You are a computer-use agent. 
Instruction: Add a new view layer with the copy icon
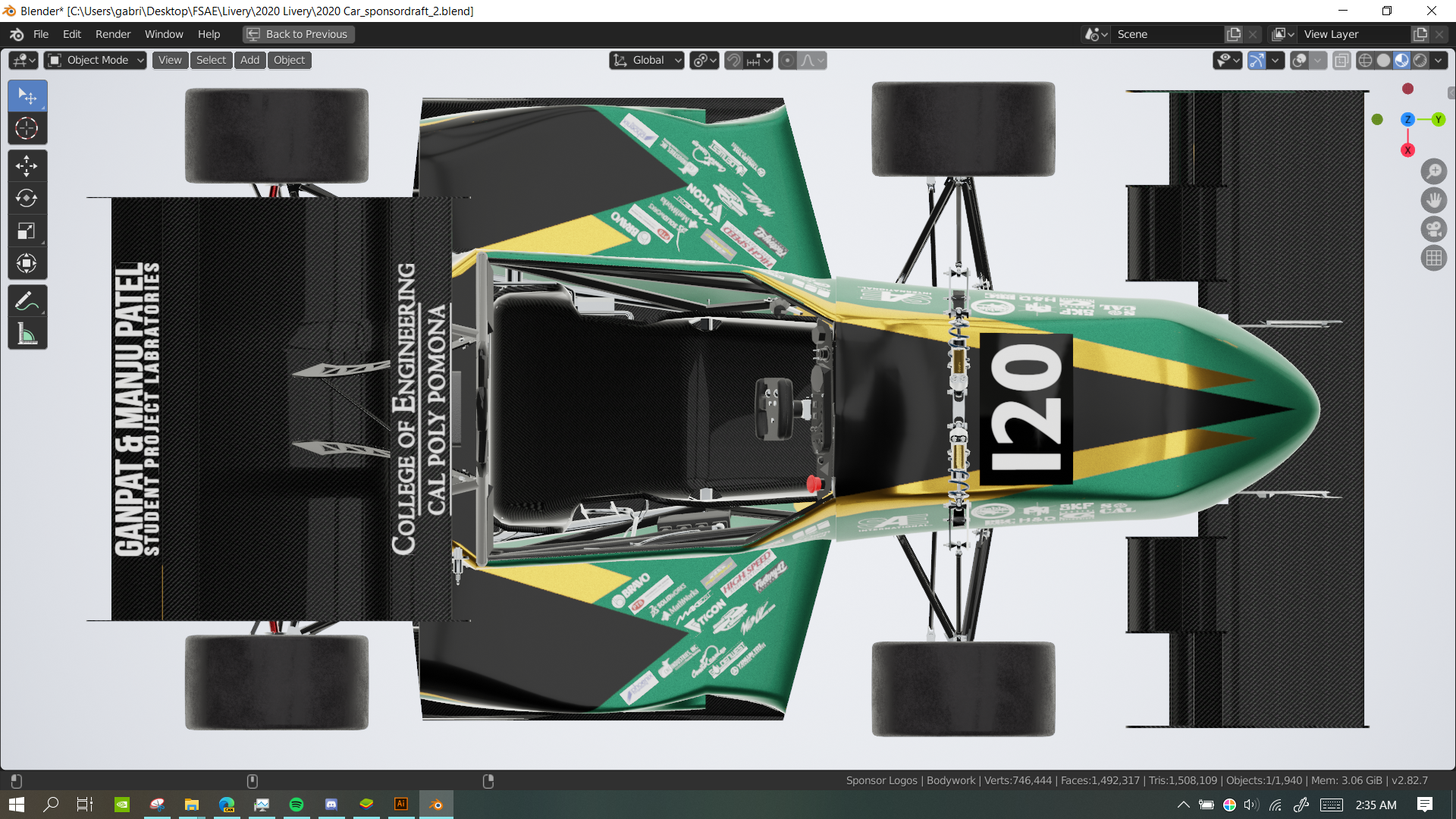click(1420, 34)
